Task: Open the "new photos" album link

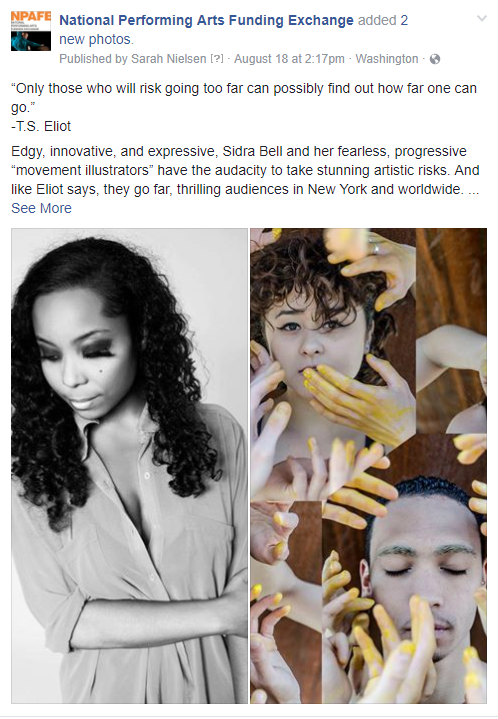Action: (x=95, y=39)
